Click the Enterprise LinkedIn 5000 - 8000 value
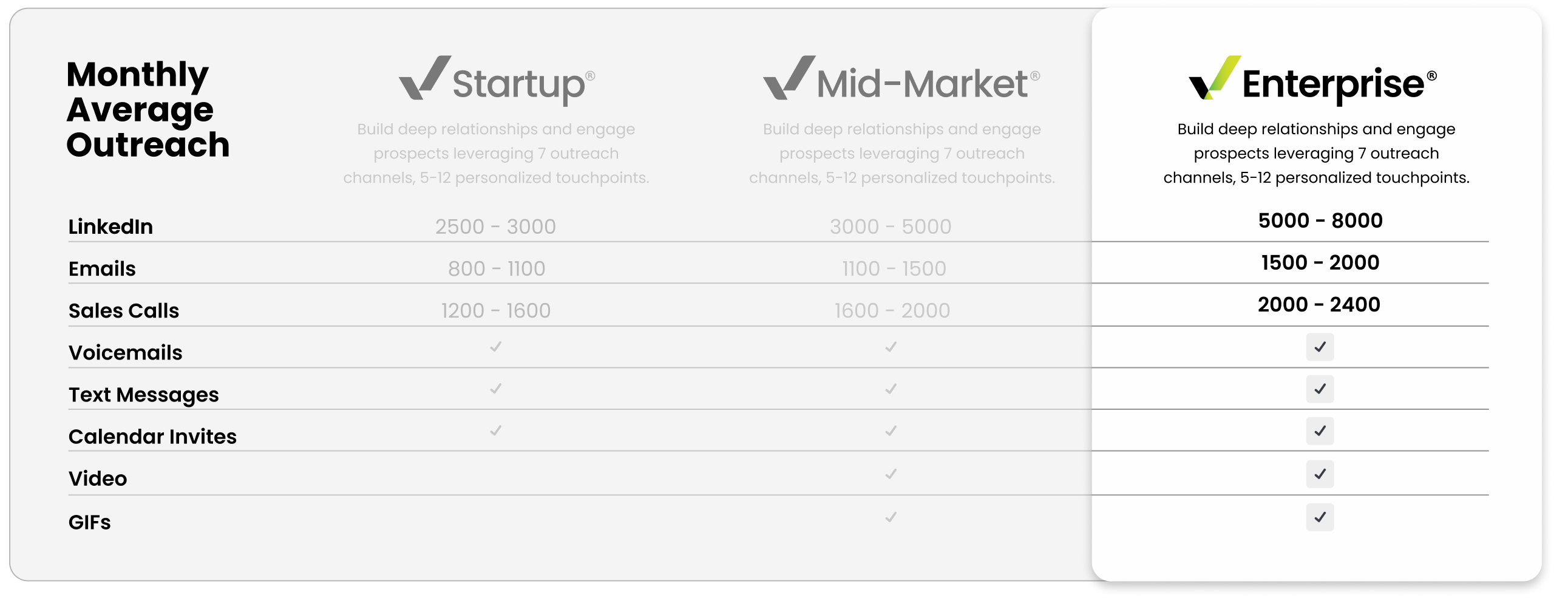The image size is (1568, 603). coord(1320,220)
